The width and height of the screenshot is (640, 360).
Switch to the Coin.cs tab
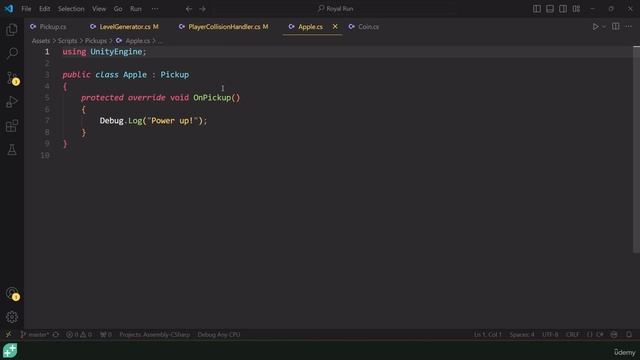pos(364,27)
